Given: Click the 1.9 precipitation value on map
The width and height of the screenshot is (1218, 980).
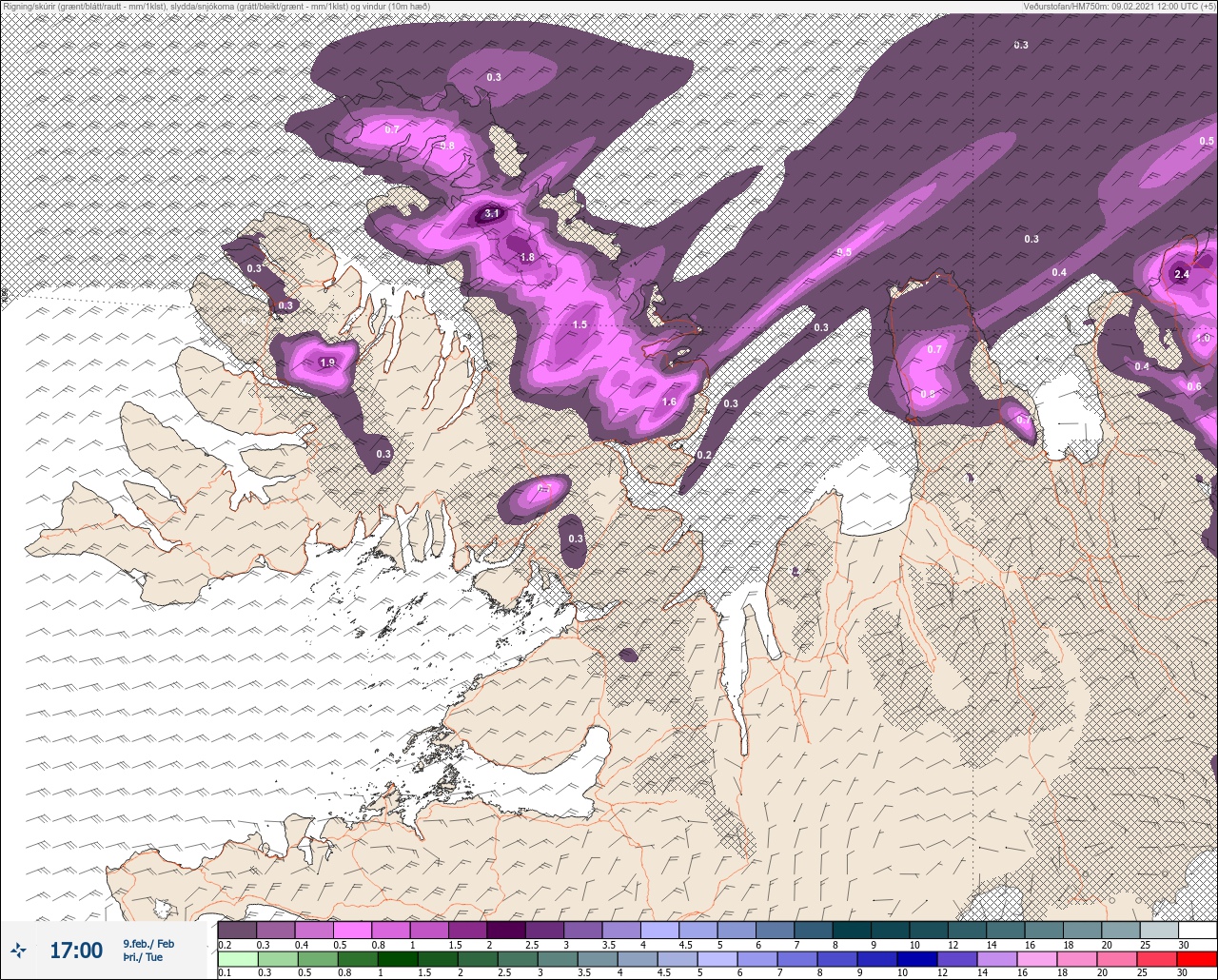Looking at the screenshot, I should [x=327, y=363].
